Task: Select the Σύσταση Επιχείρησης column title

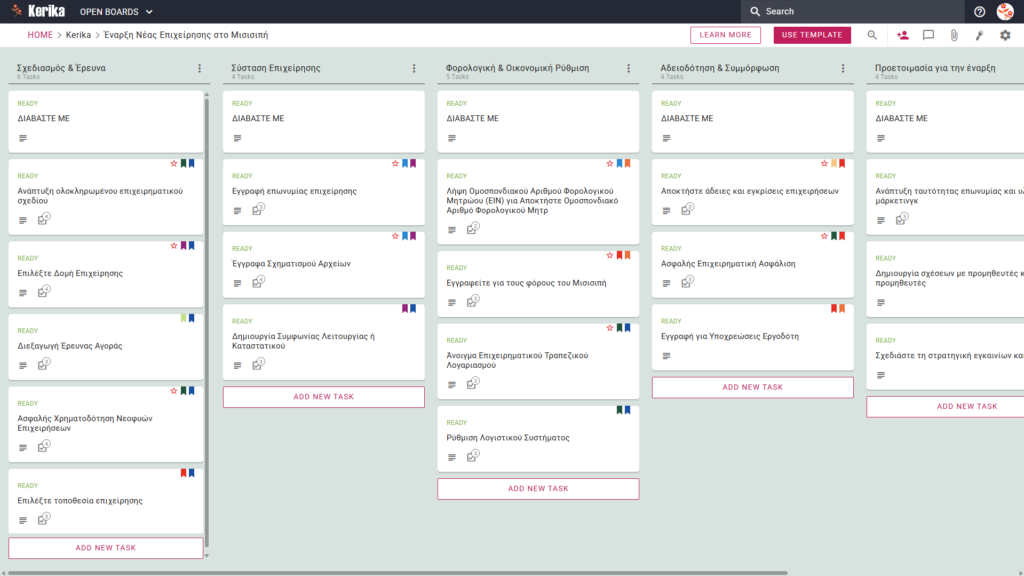Action: (x=276, y=68)
